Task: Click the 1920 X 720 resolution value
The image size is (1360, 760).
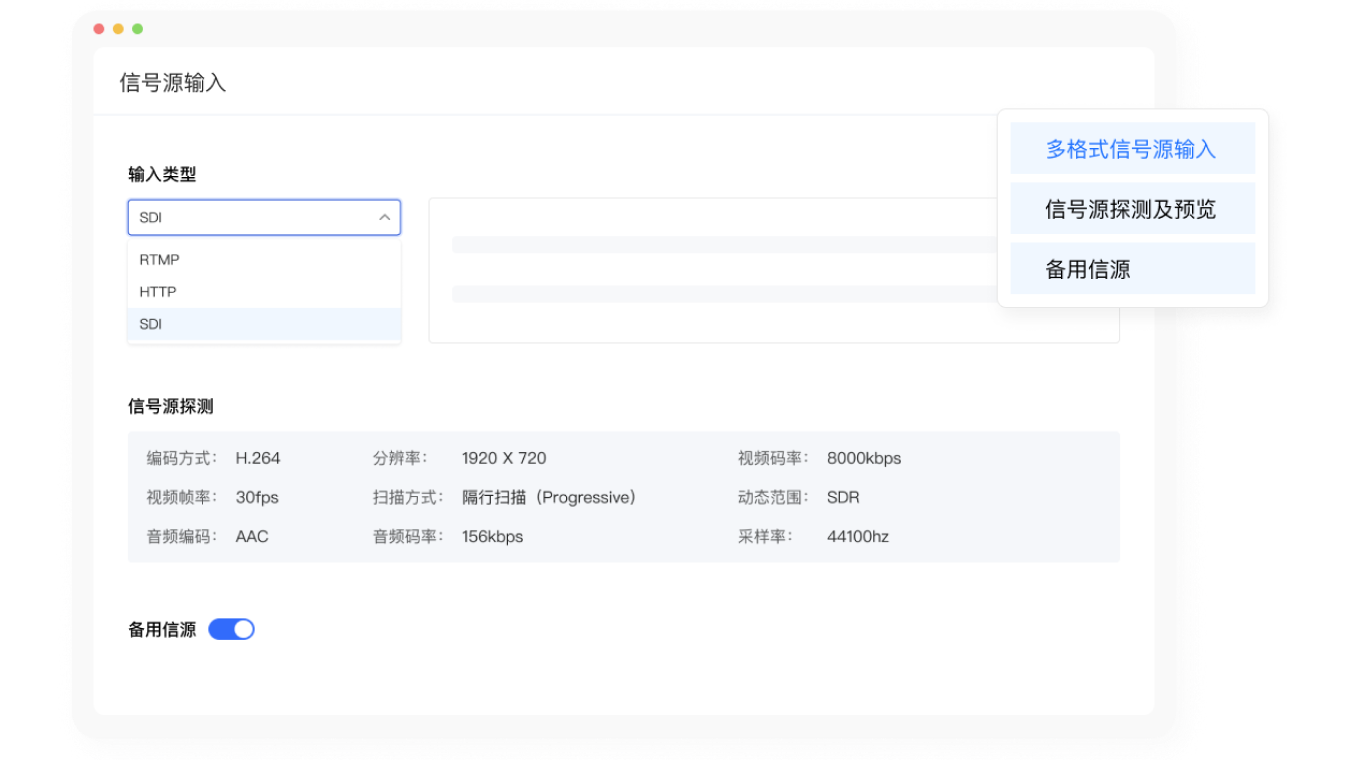Action: 504,458
